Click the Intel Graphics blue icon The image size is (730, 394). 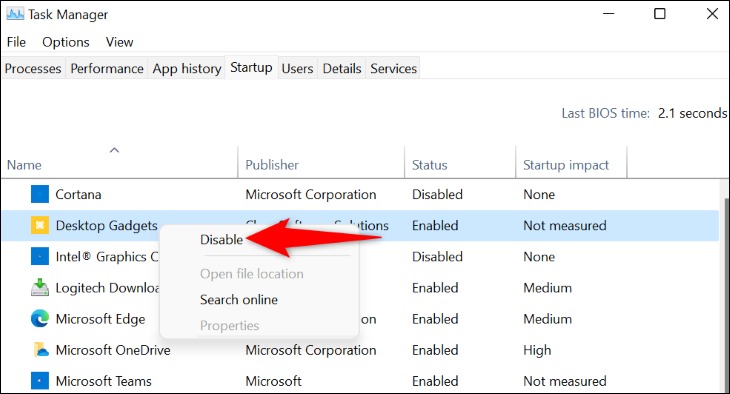(x=40, y=257)
